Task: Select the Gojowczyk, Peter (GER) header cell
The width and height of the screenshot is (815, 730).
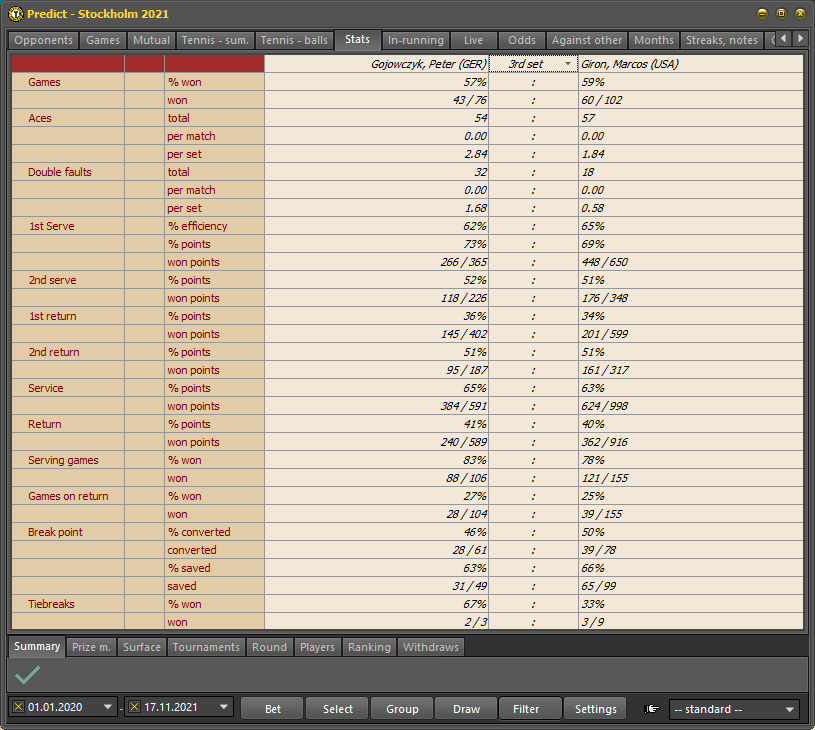Action: (376, 64)
